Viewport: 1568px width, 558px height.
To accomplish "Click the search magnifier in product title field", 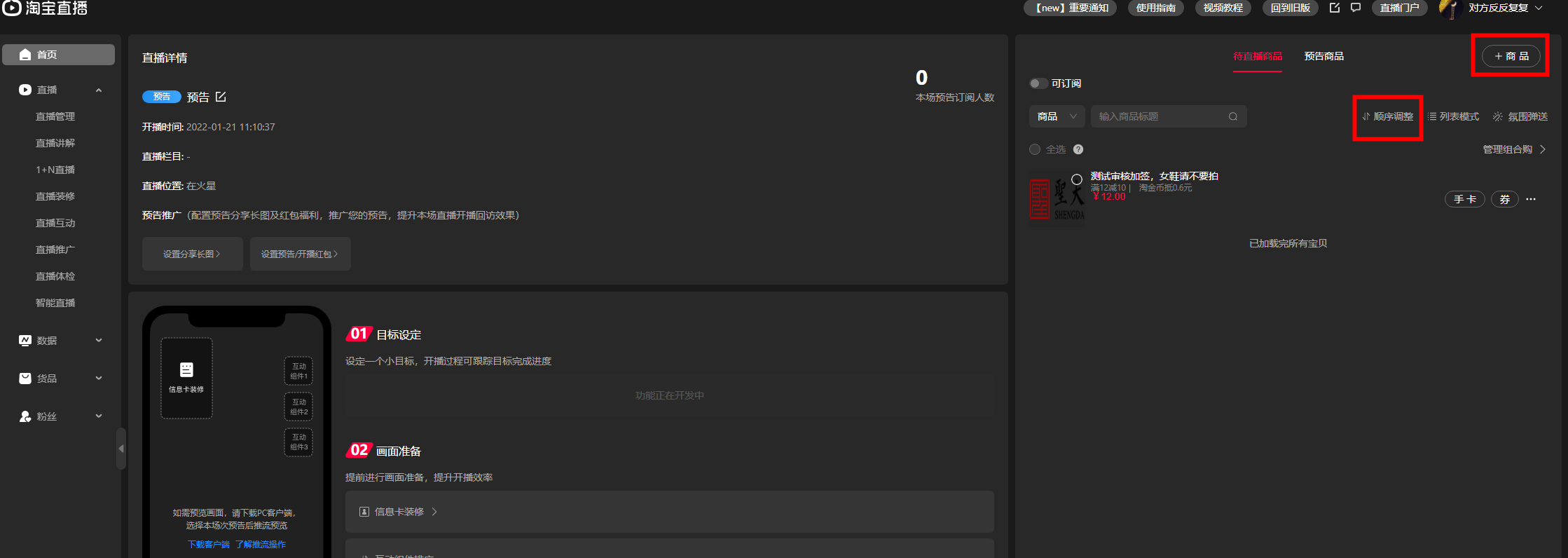I will (x=1233, y=116).
